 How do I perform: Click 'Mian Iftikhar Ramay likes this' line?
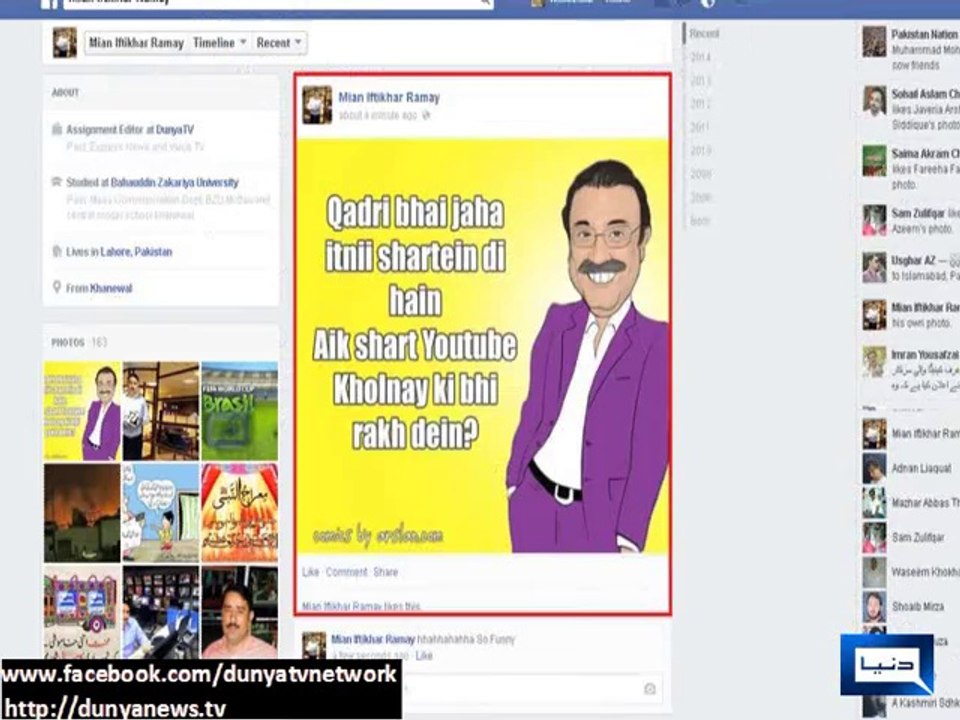(361, 606)
